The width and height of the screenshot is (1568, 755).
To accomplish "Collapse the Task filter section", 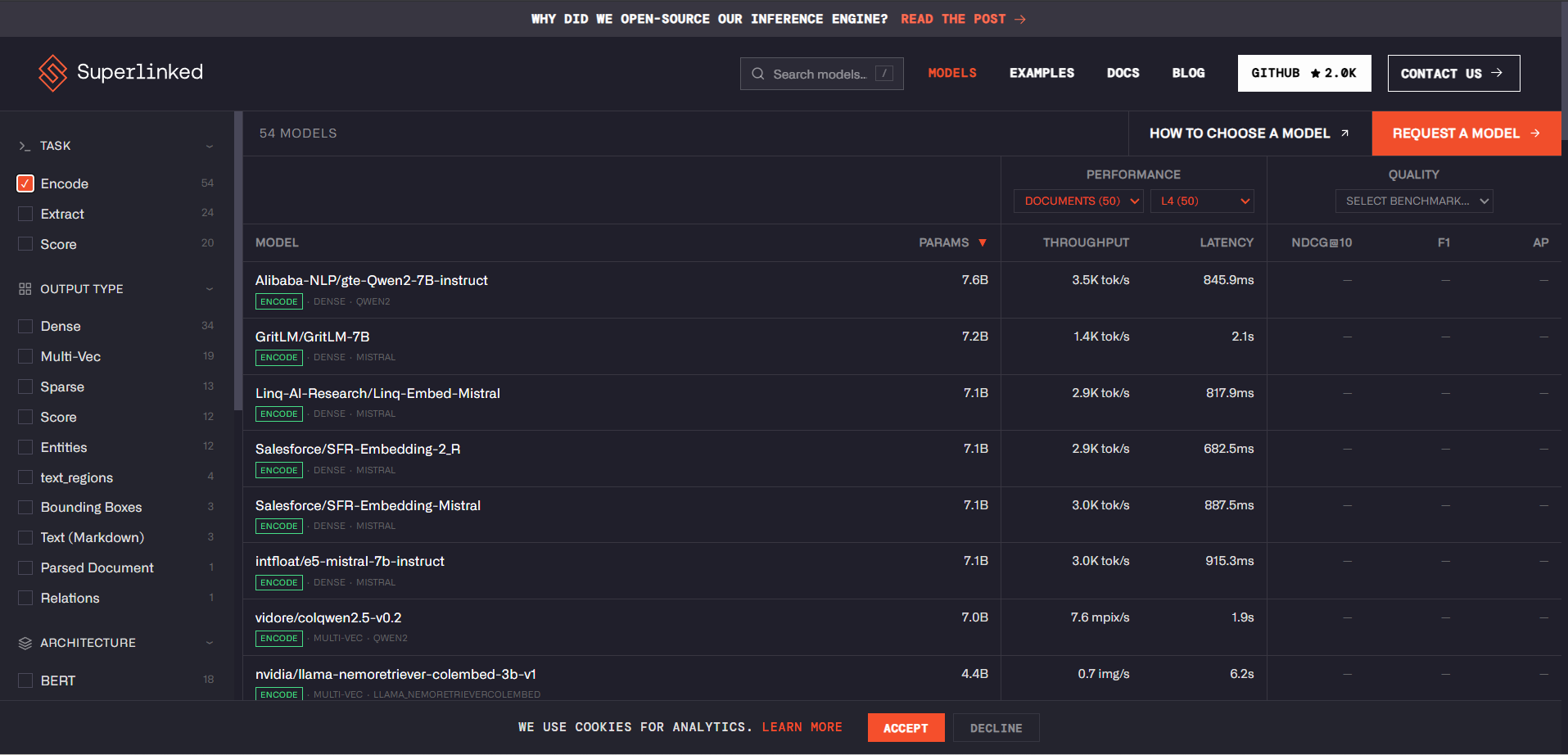I will 210,146.
